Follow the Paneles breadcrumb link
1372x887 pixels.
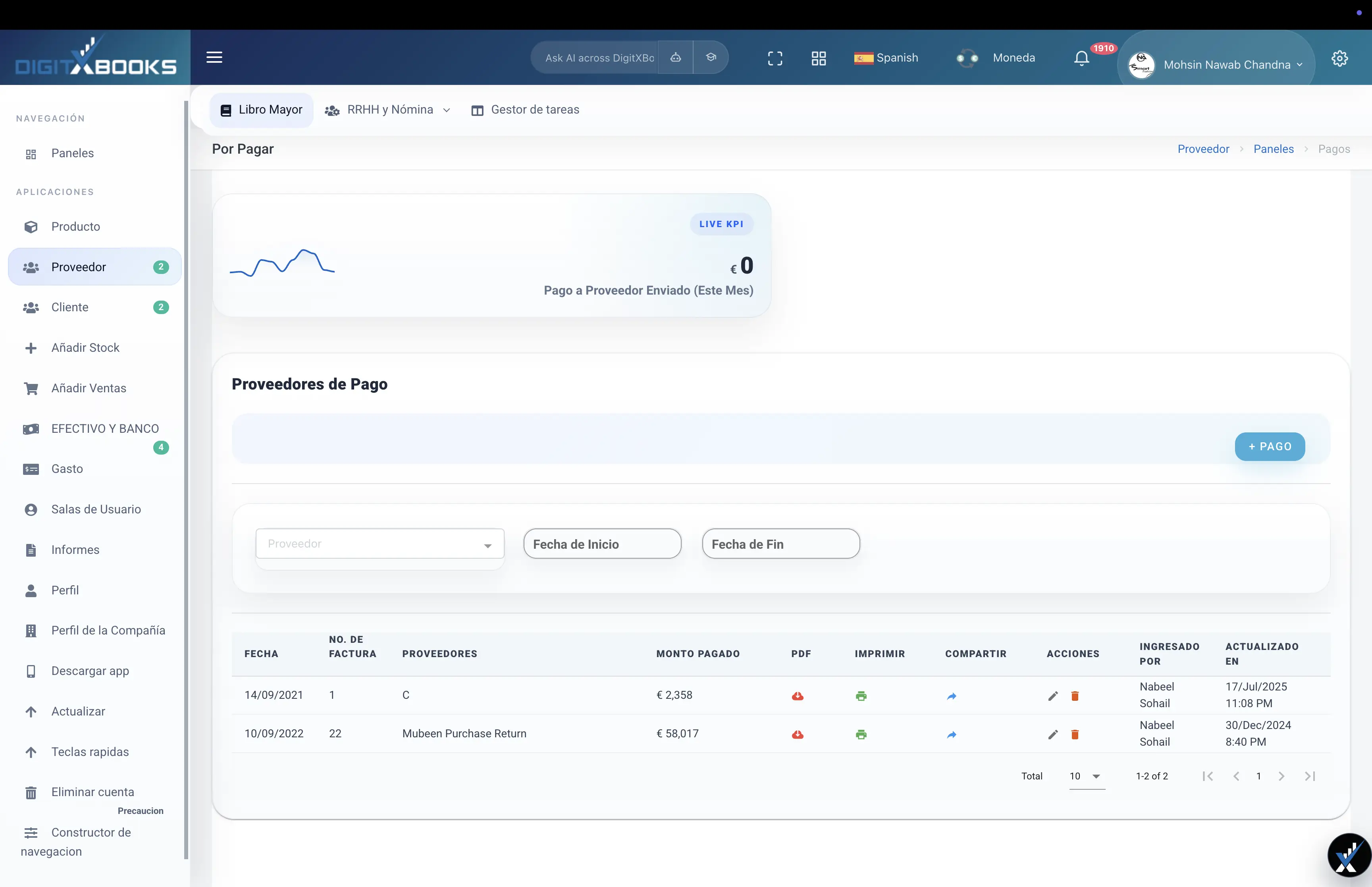(x=1274, y=148)
